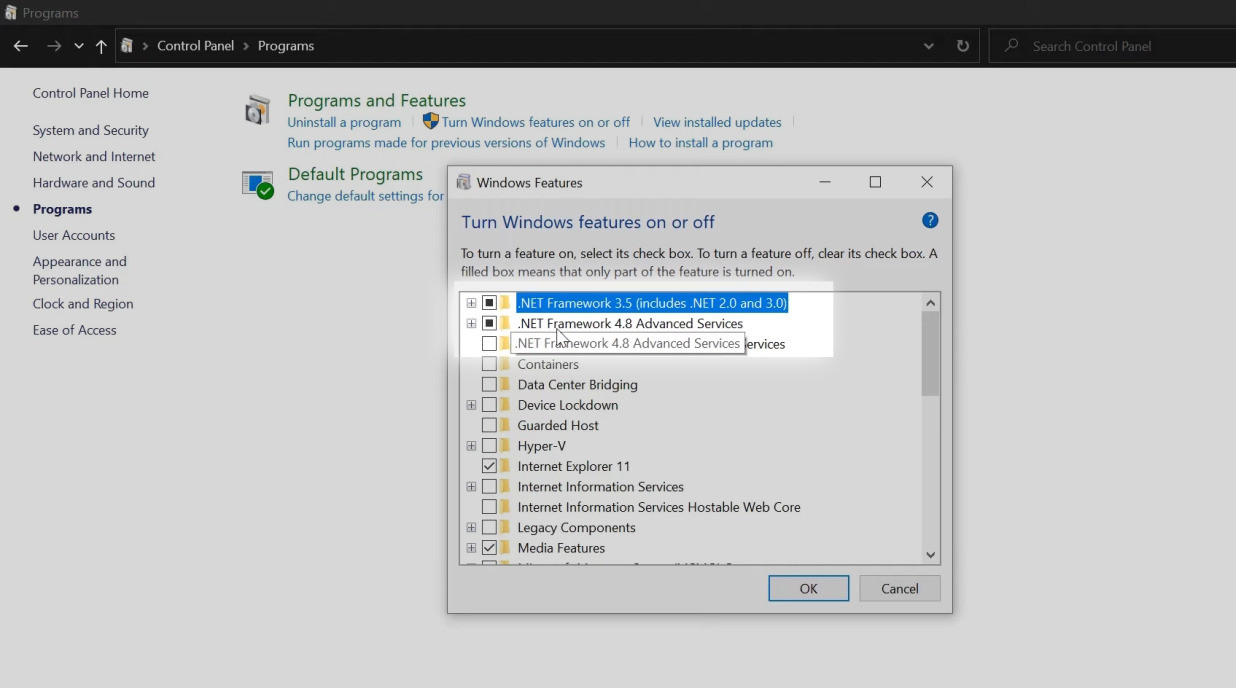Select System and Security in the sidebar
Screen dimensions: 1236x688
(x=90, y=130)
